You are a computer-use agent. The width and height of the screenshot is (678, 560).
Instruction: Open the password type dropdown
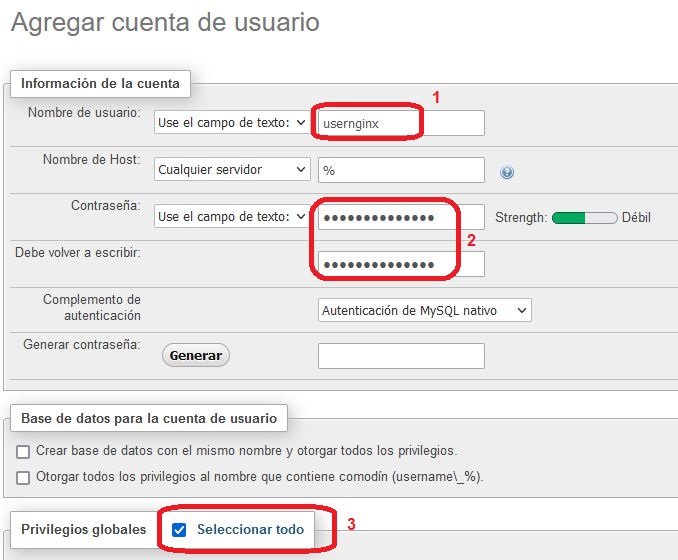pyautogui.click(x=232, y=217)
